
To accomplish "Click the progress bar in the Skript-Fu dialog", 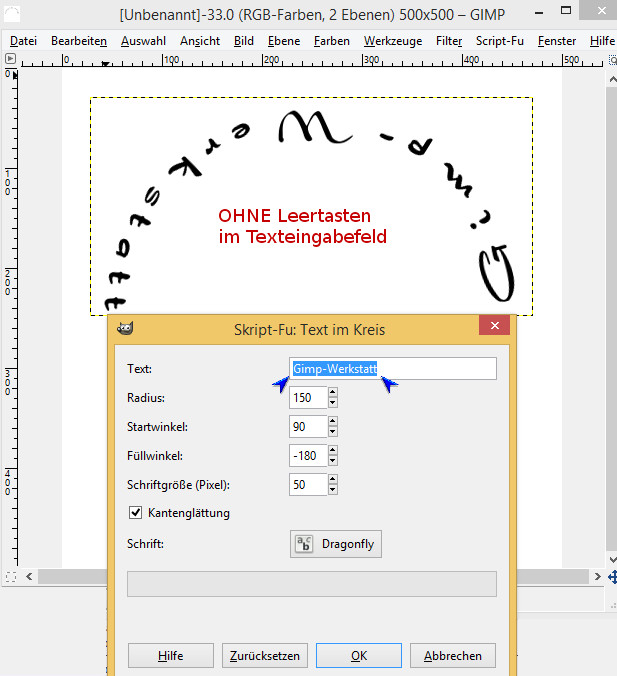I will [x=312, y=584].
